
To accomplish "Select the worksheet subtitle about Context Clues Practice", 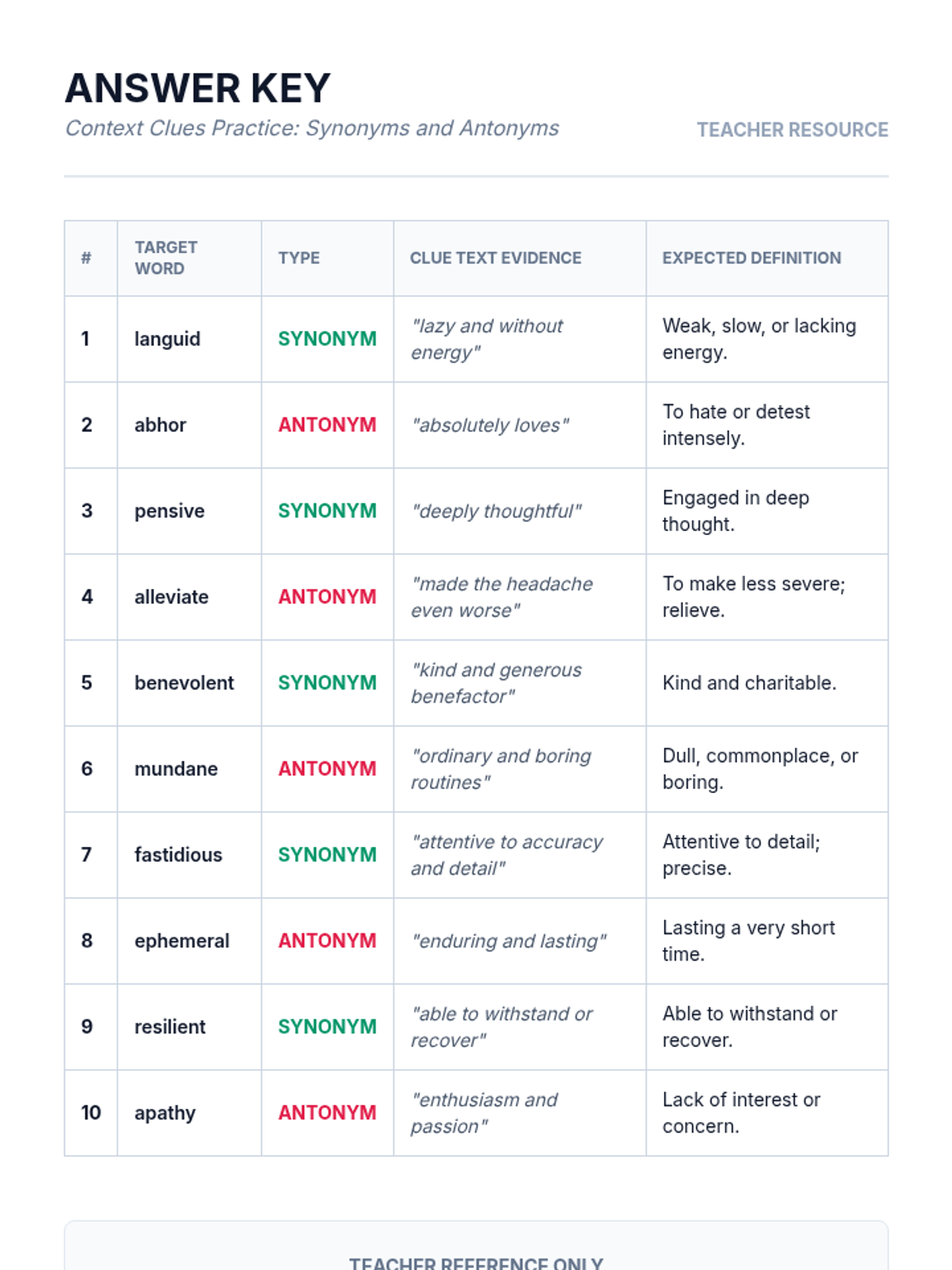I will coord(312,129).
